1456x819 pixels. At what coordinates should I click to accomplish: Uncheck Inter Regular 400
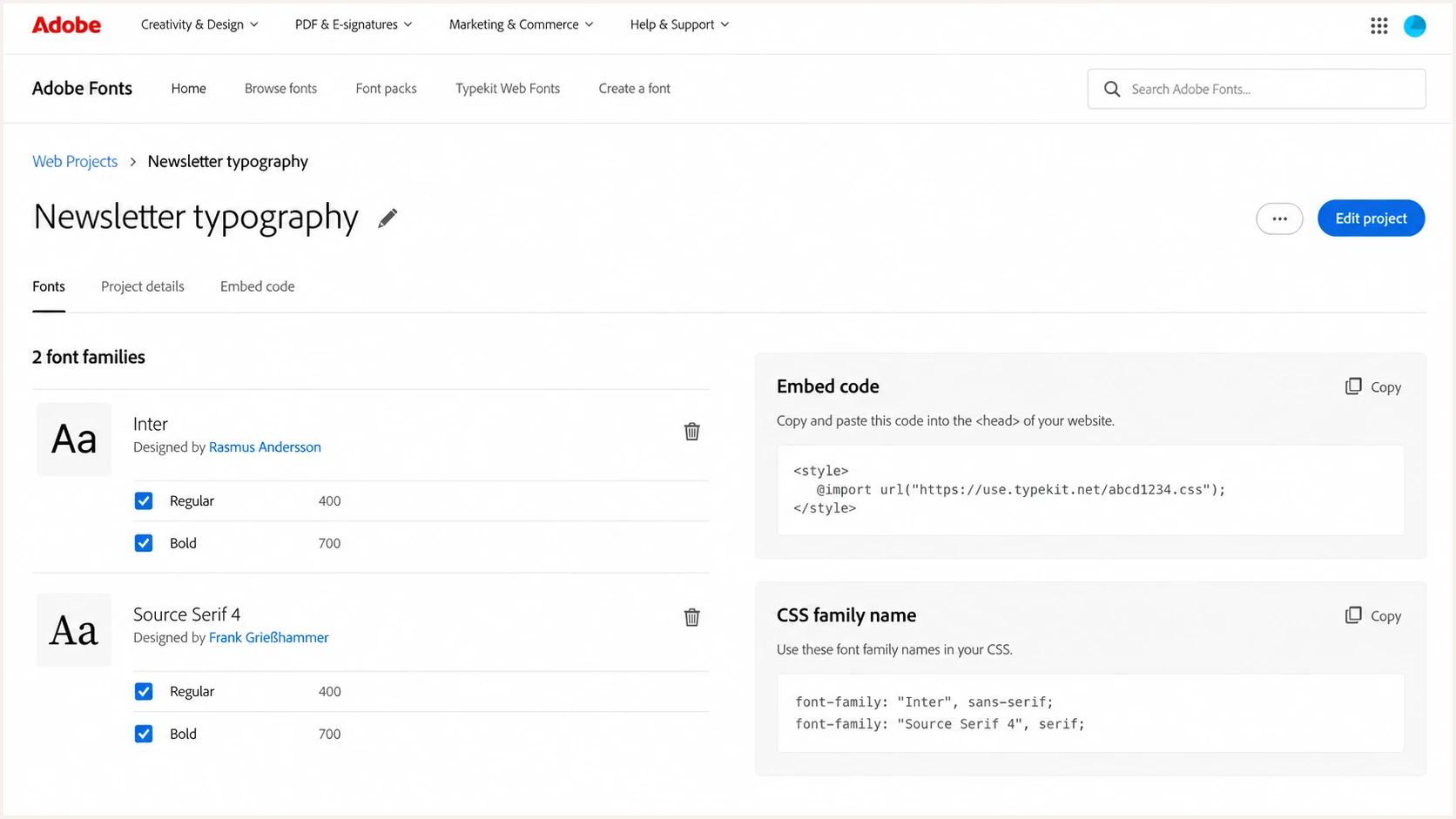[144, 501]
